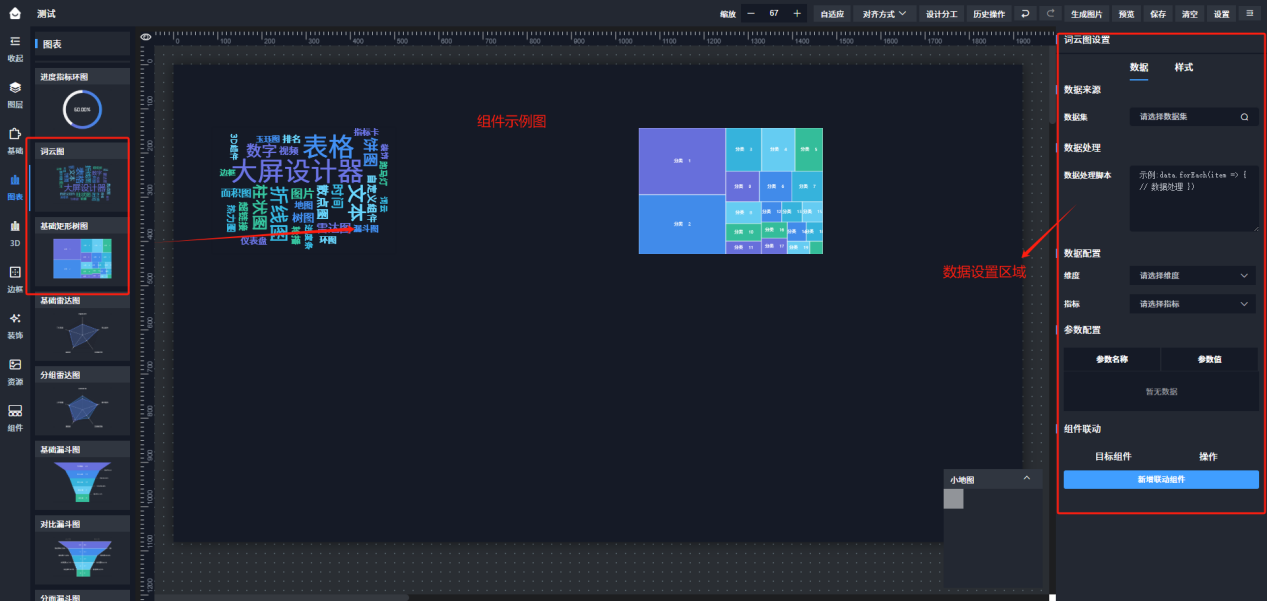Image resolution: width=1267 pixels, height=601 pixels.
Task: Save the design with 保存
Action: click(x=1158, y=14)
